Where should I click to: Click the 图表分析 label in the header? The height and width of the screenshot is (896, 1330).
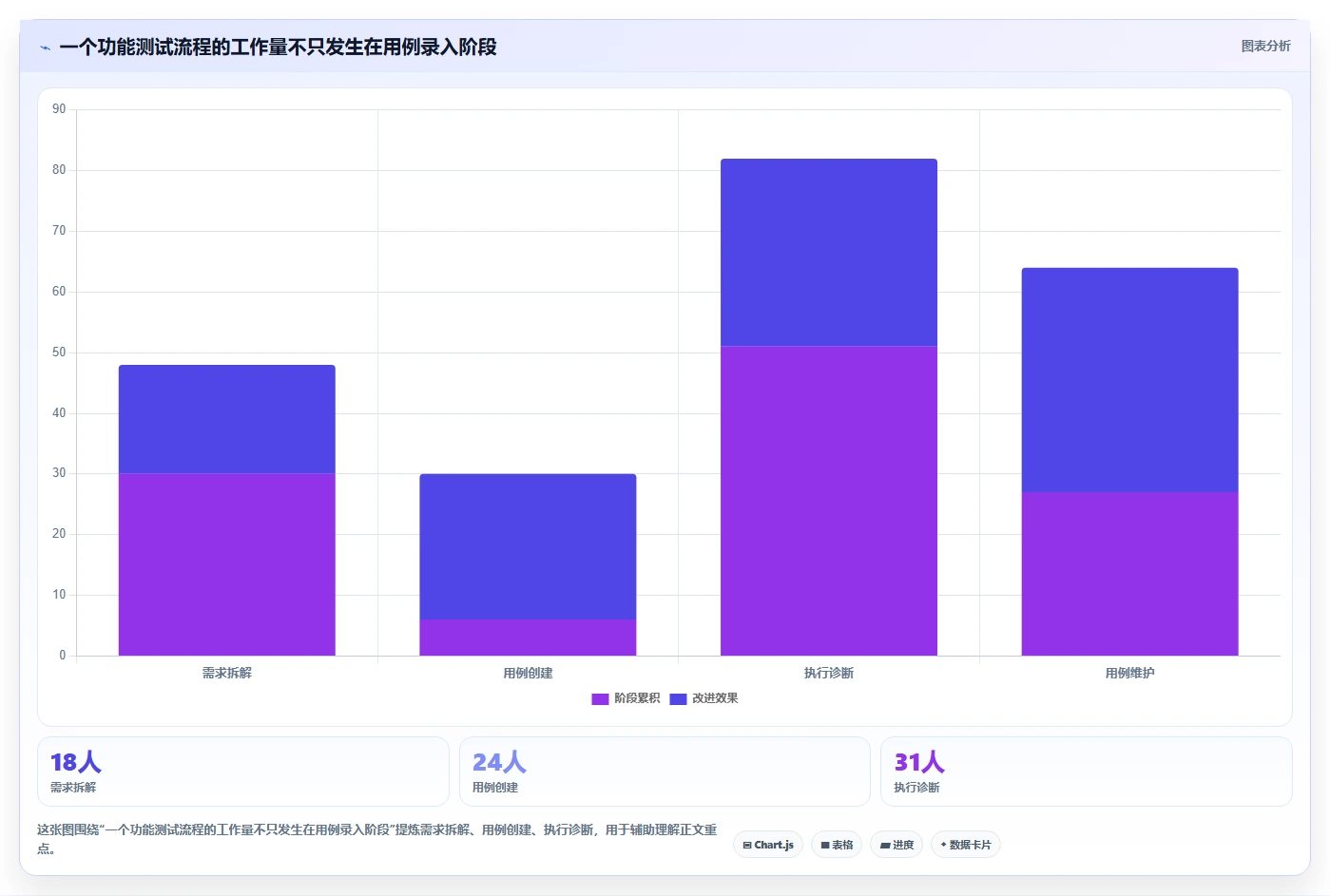tap(1265, 46)
